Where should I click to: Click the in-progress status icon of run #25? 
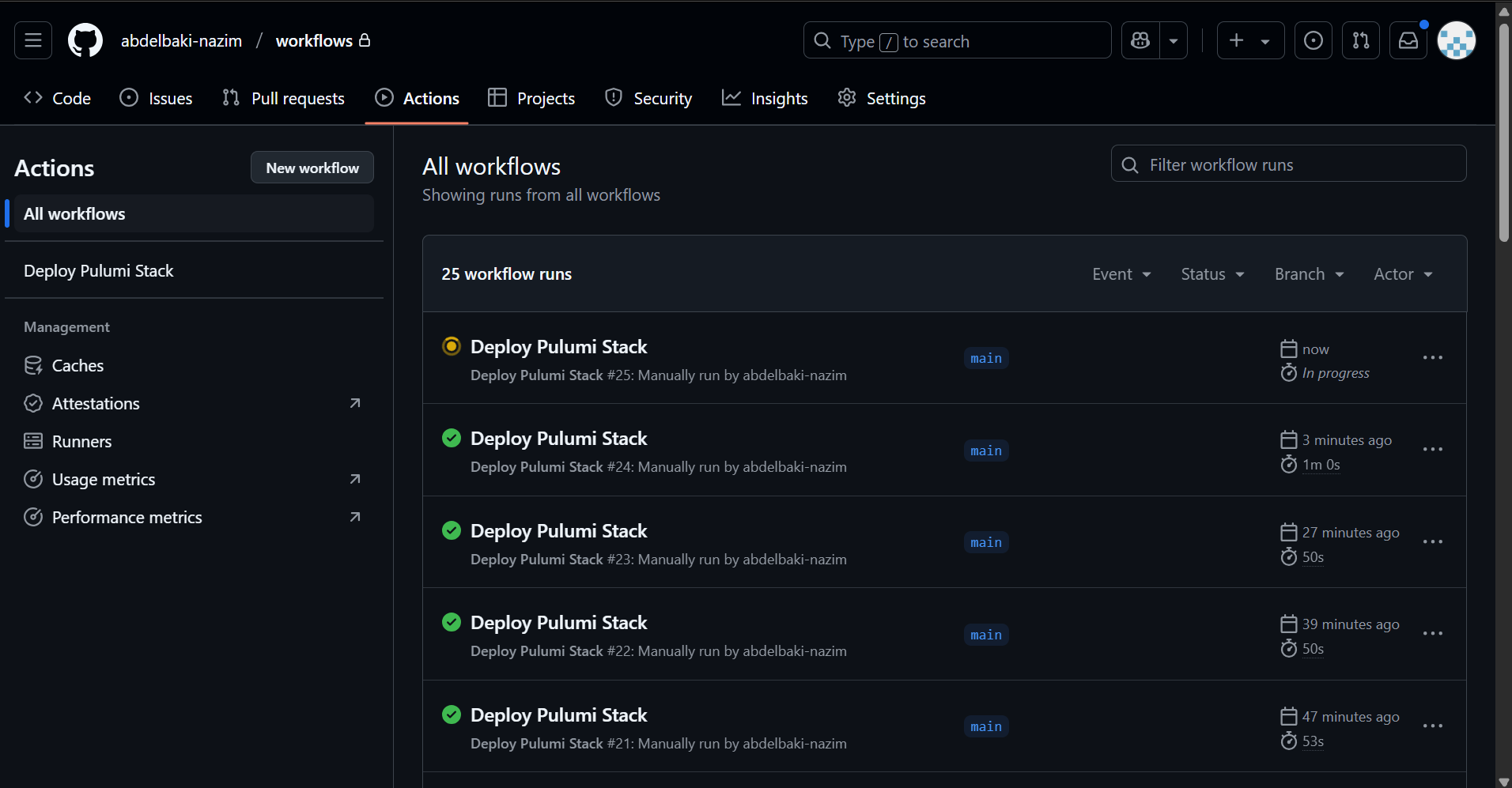(x=452, y=346)
